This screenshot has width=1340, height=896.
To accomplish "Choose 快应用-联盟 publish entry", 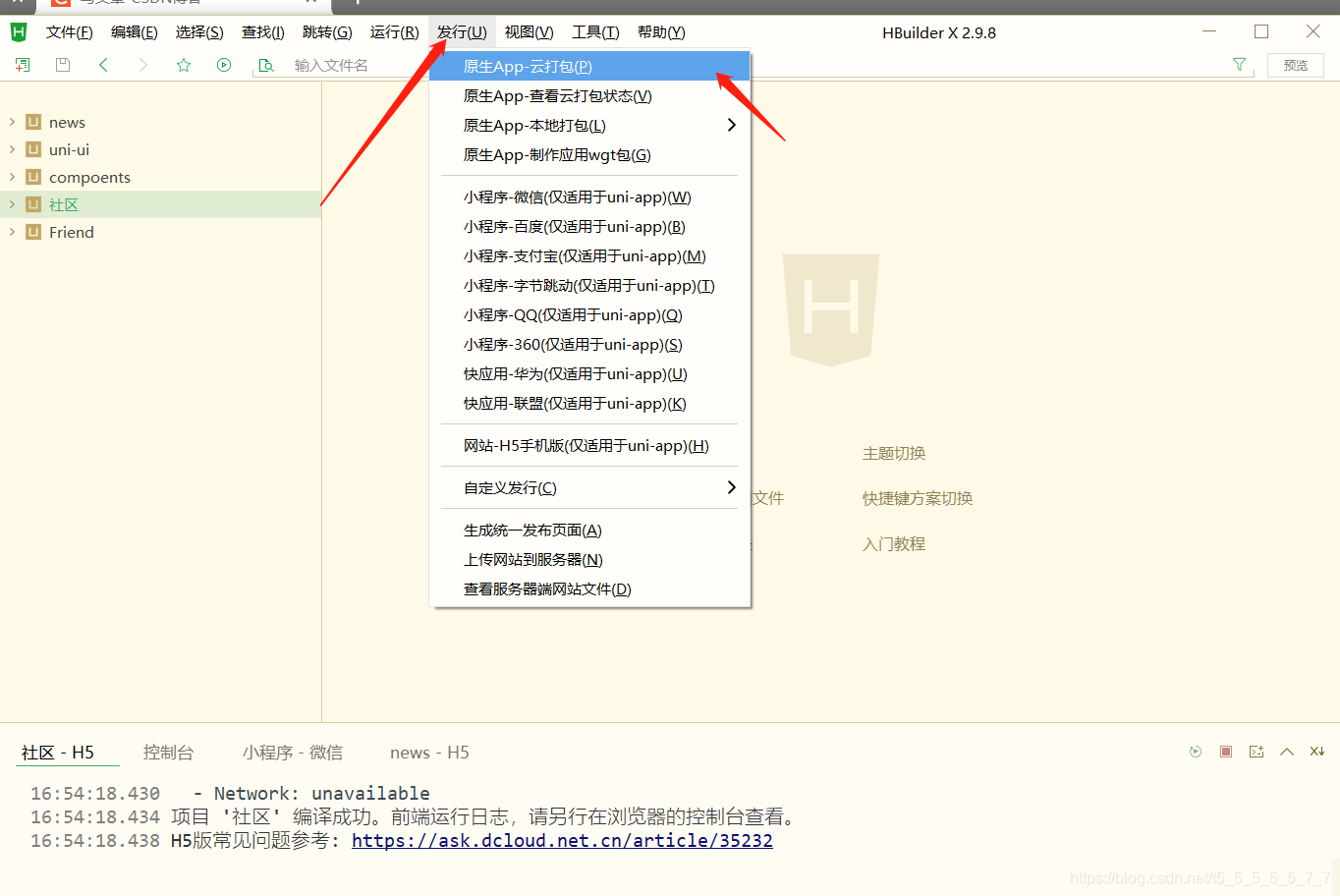I will point(589,404).
